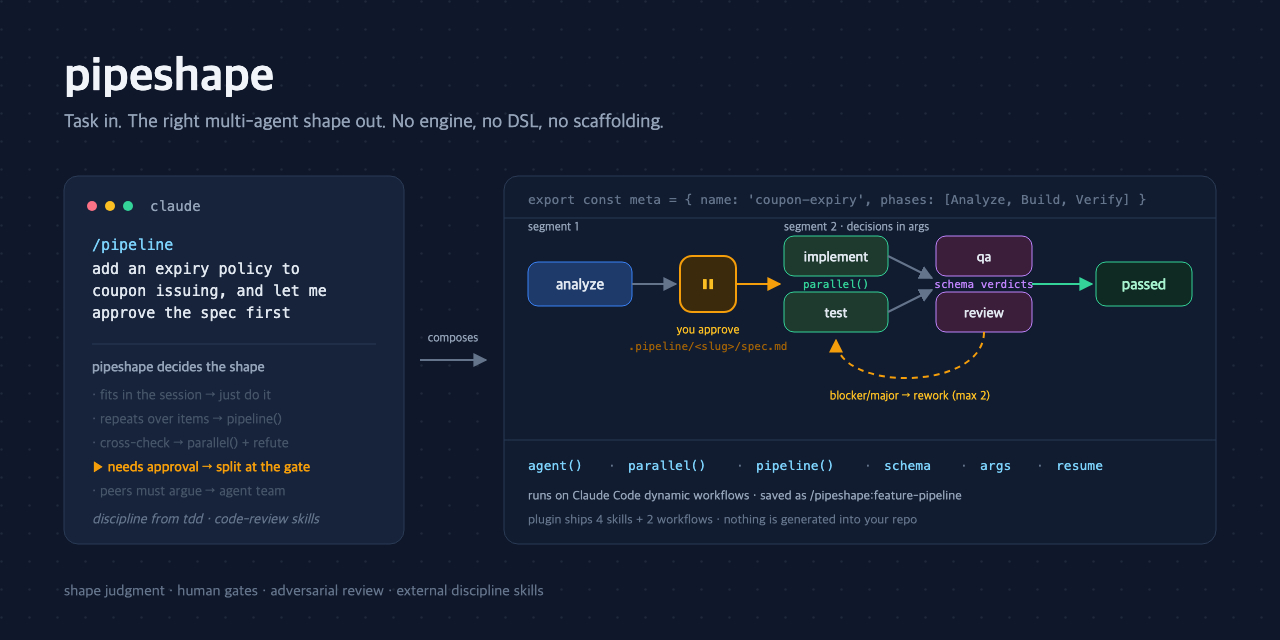Click the bottom 'shape judgment · human gates' line
The height and width of the screenshot is (640, 1280).
click(x=304, y=590)
